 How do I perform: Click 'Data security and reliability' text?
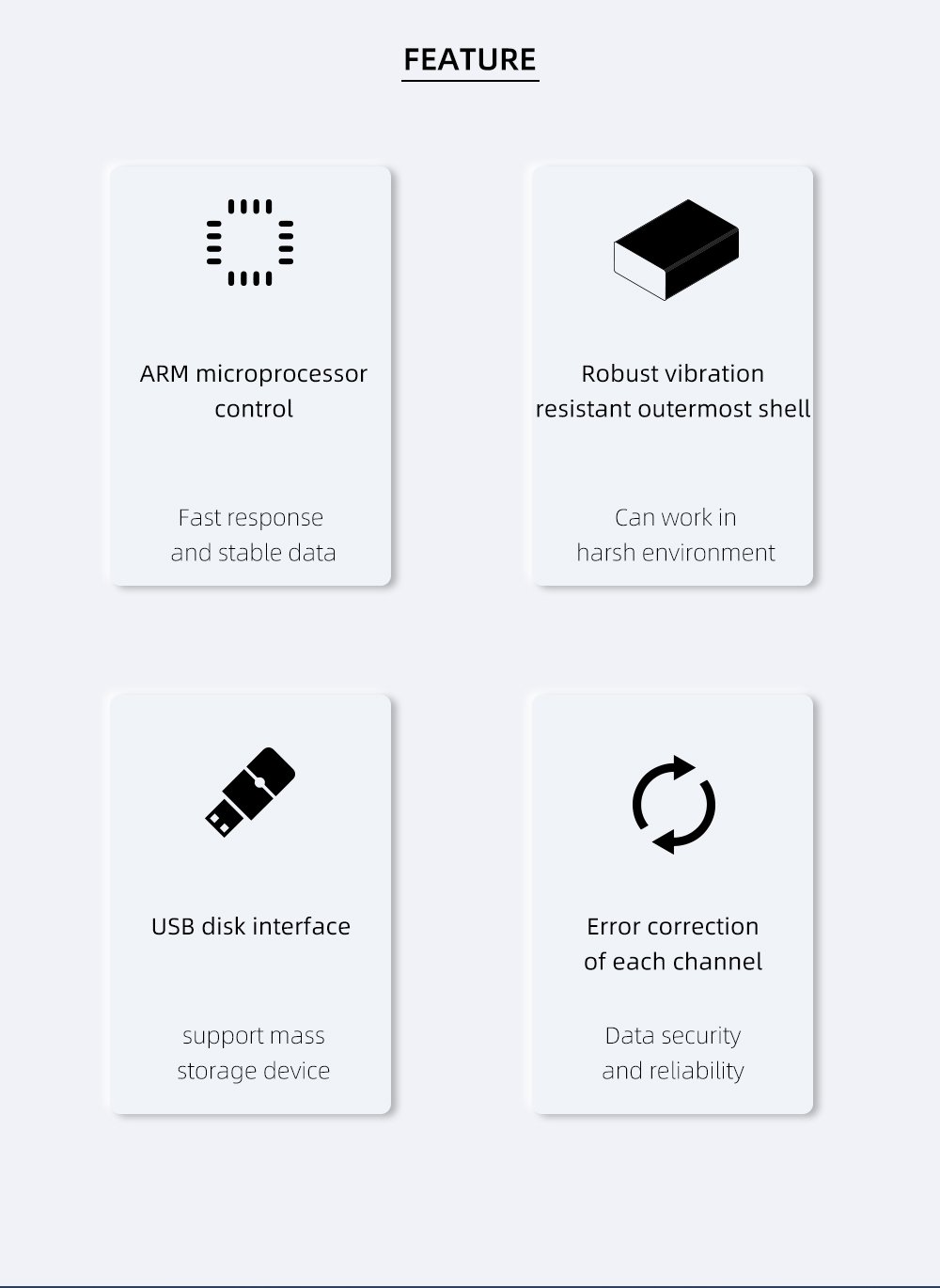(673, 1053)
